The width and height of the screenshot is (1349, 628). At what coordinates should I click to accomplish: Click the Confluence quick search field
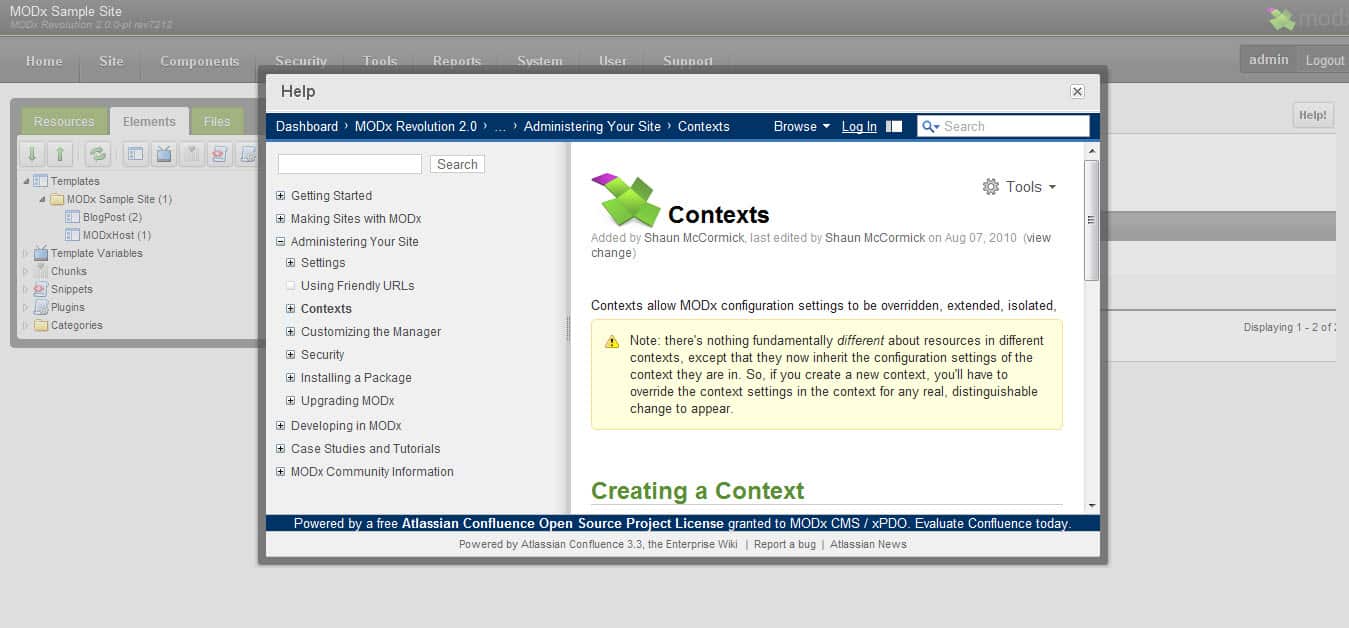1012,126
